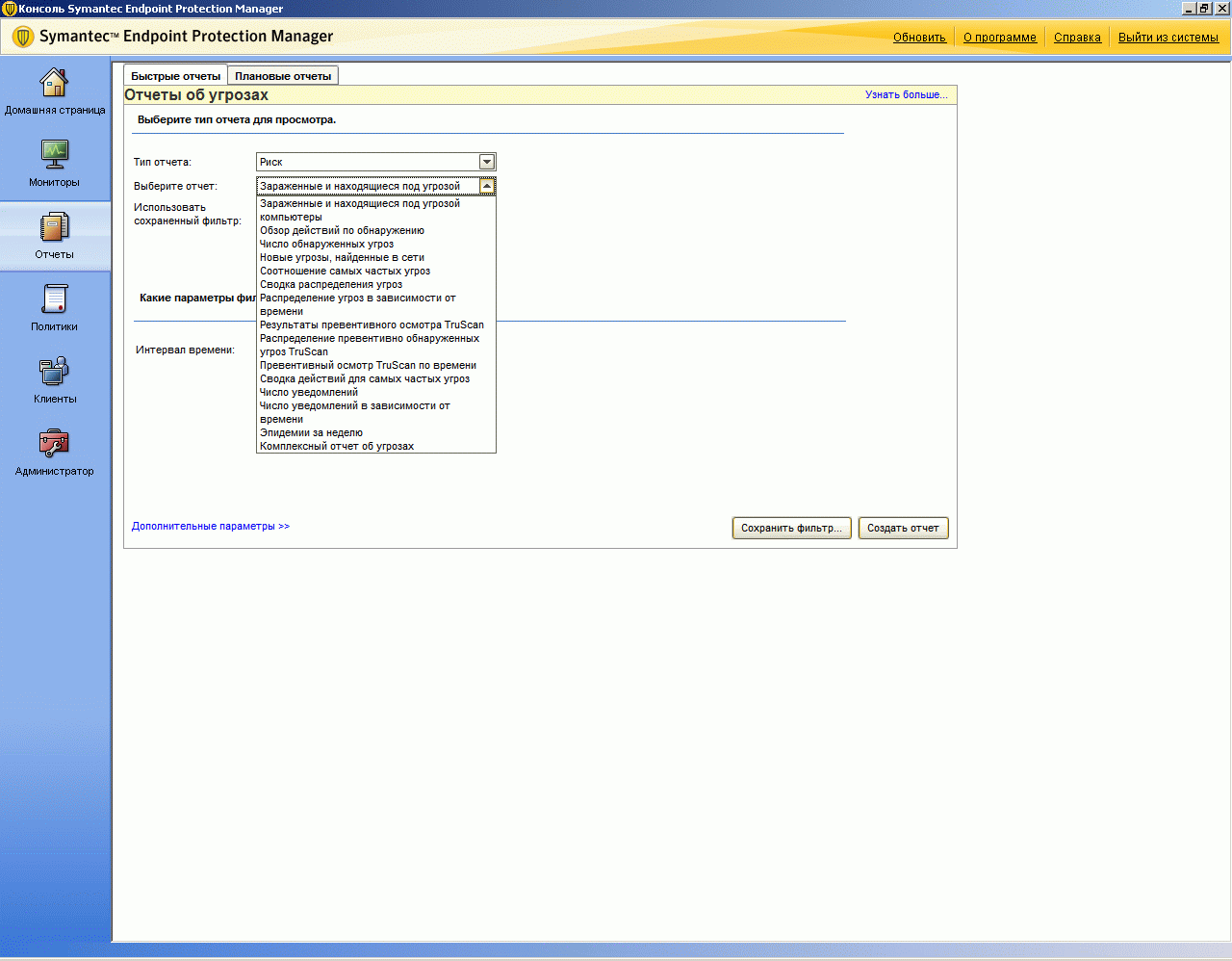Choose Соотношение самых частых угроз option
The height and width of the screenshot is (961, 1232).
376,271
